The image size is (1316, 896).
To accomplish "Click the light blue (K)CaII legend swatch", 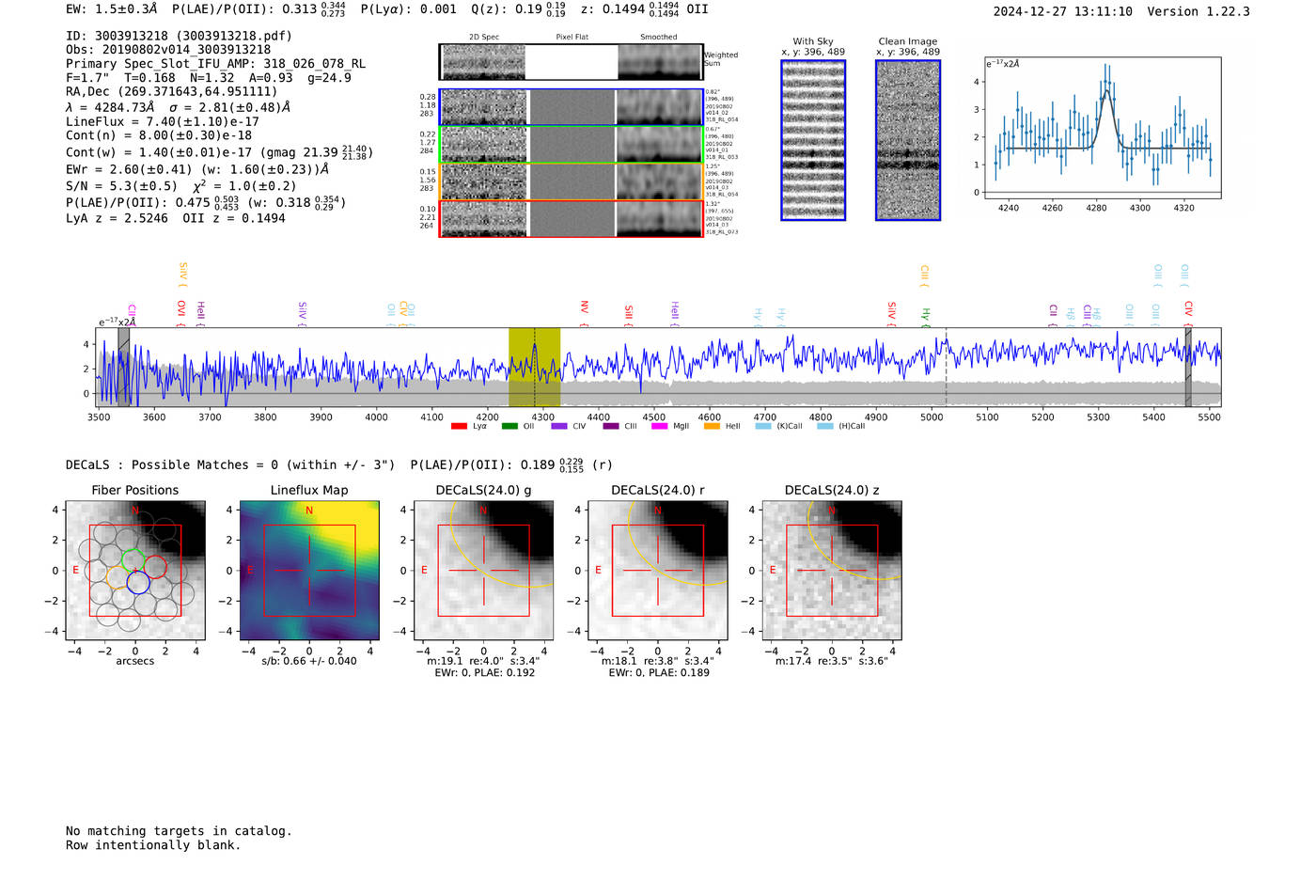I will [763, 426].
